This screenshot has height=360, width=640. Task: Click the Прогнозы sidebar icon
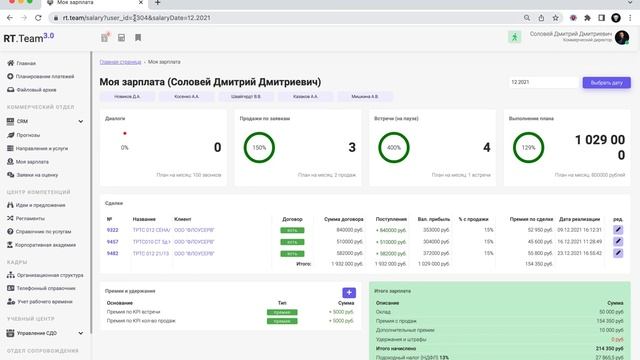(x=11, y=135)
